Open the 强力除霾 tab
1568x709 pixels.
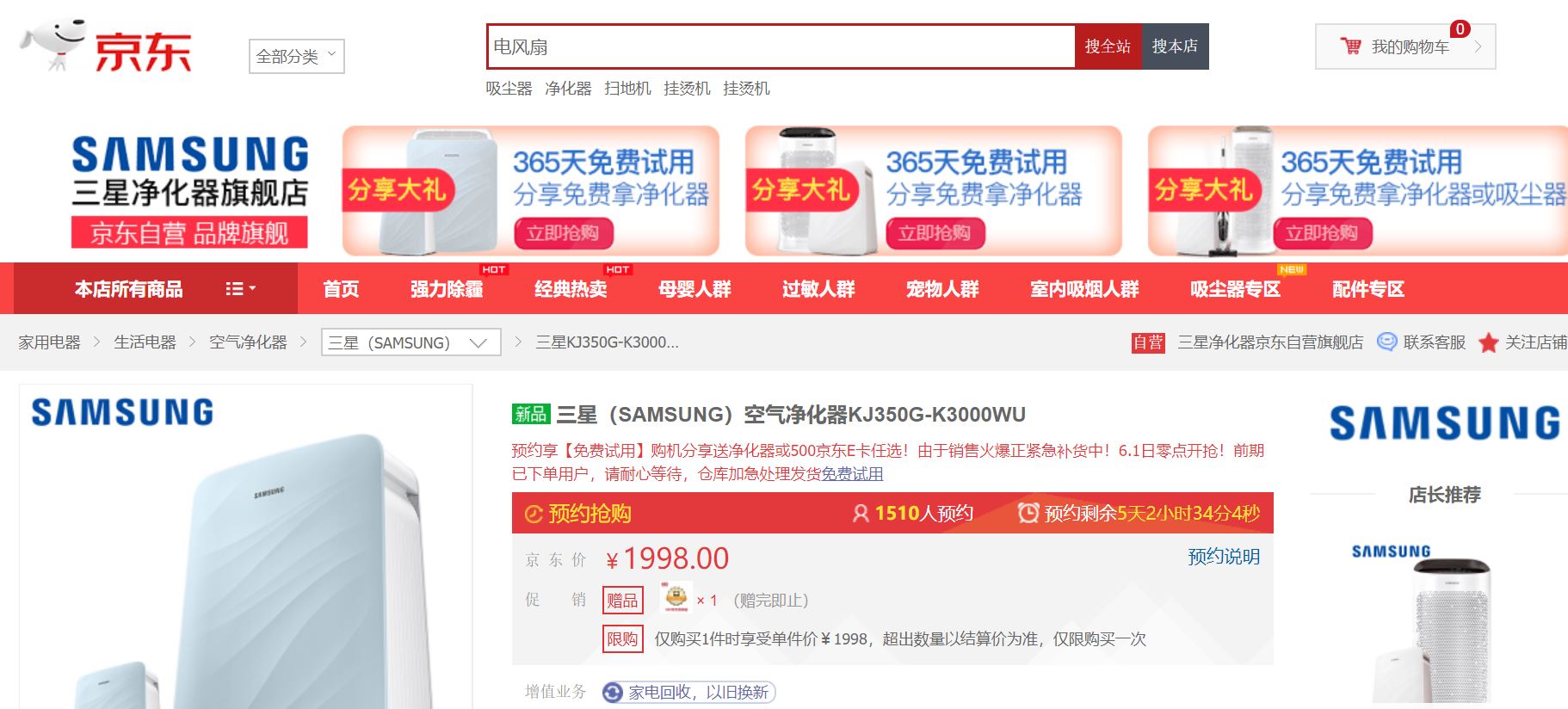pyautogui.click(x=447, y=289)
